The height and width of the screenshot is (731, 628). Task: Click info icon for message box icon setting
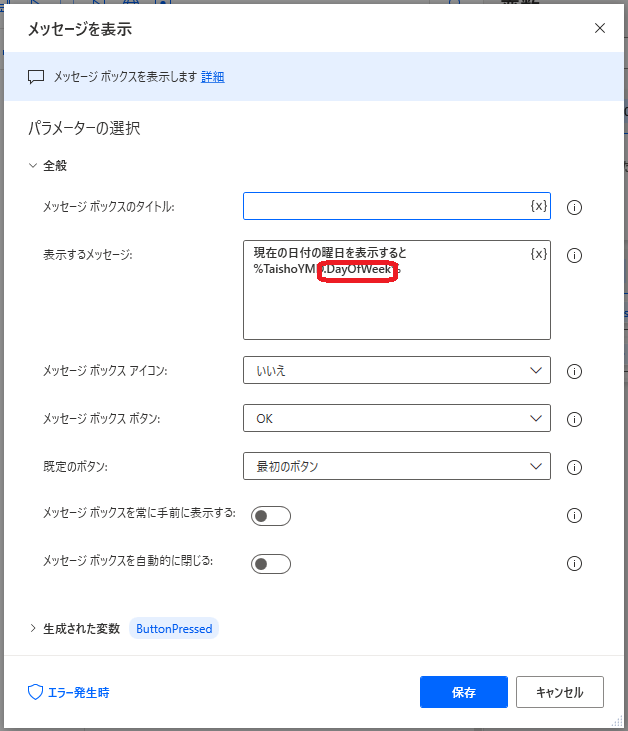pos(575,371)
